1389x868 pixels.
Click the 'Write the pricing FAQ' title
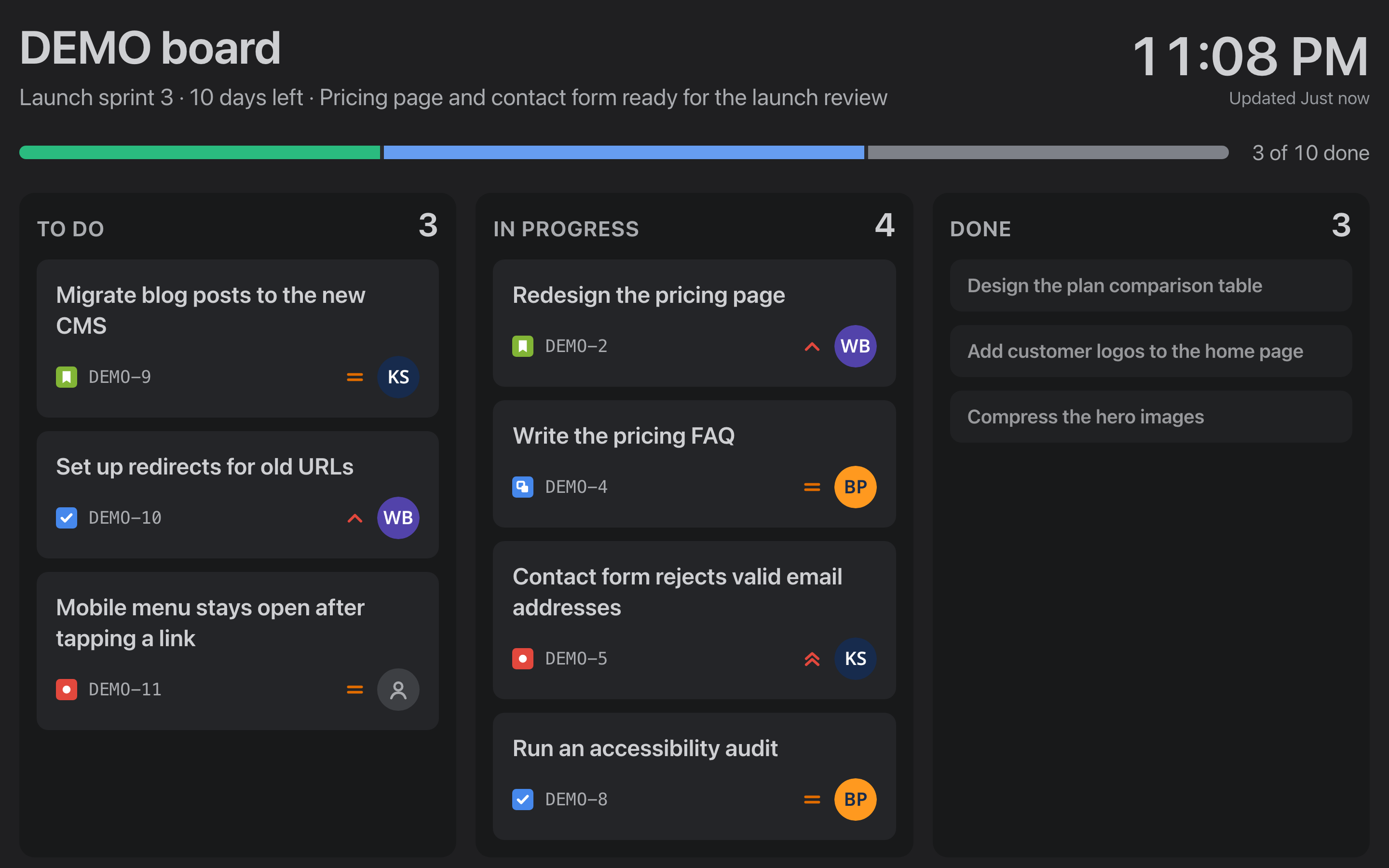coord(623,436)
